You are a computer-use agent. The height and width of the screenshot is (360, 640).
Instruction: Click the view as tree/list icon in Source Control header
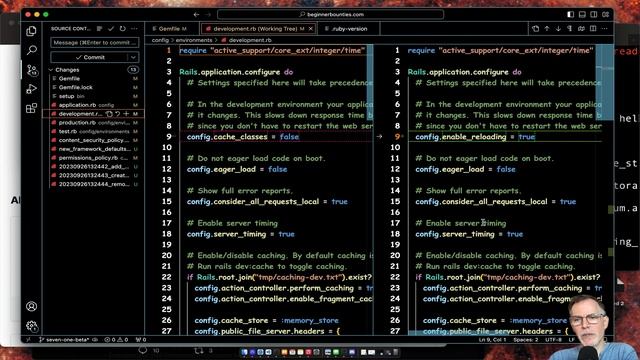pos(100,29)
